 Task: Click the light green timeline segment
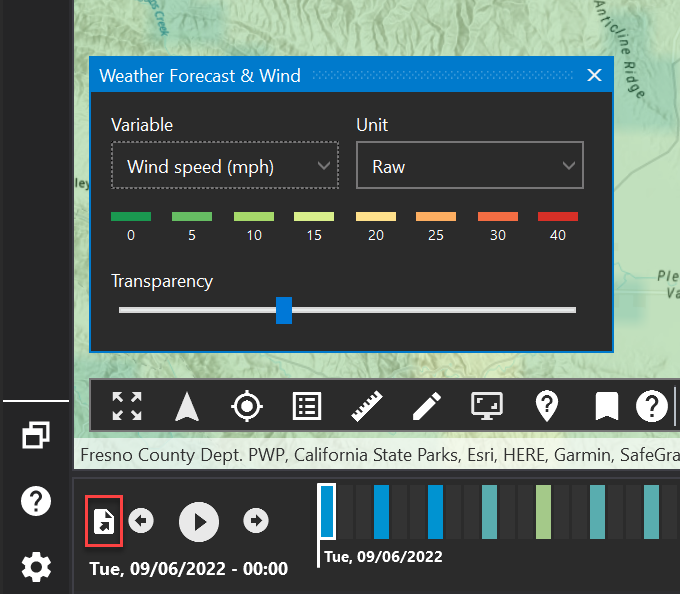[543, 511]
